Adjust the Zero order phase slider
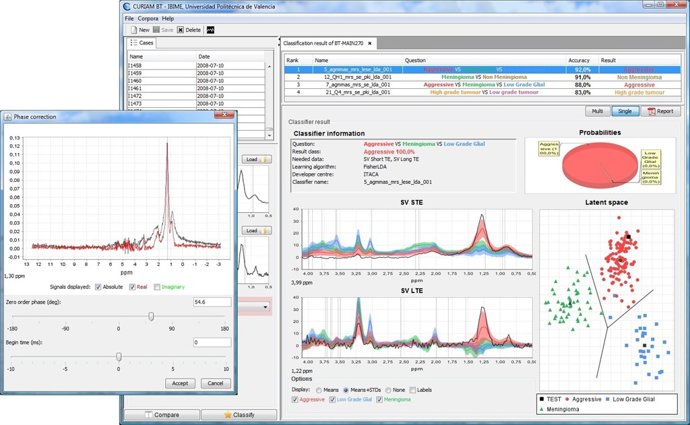The image size is (690, 425). point(151,316)
